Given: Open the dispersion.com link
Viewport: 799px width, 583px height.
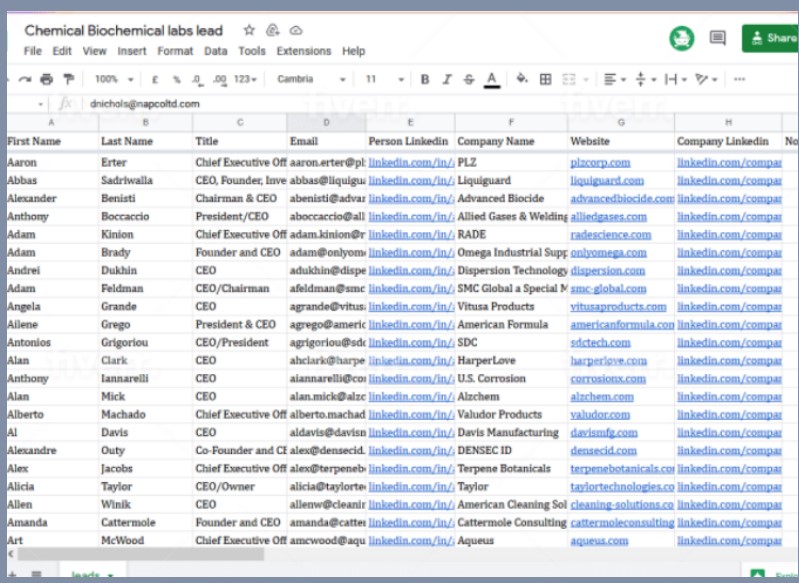Looking at the screenshot, I should pyautogui.click(x=608, y=271).
